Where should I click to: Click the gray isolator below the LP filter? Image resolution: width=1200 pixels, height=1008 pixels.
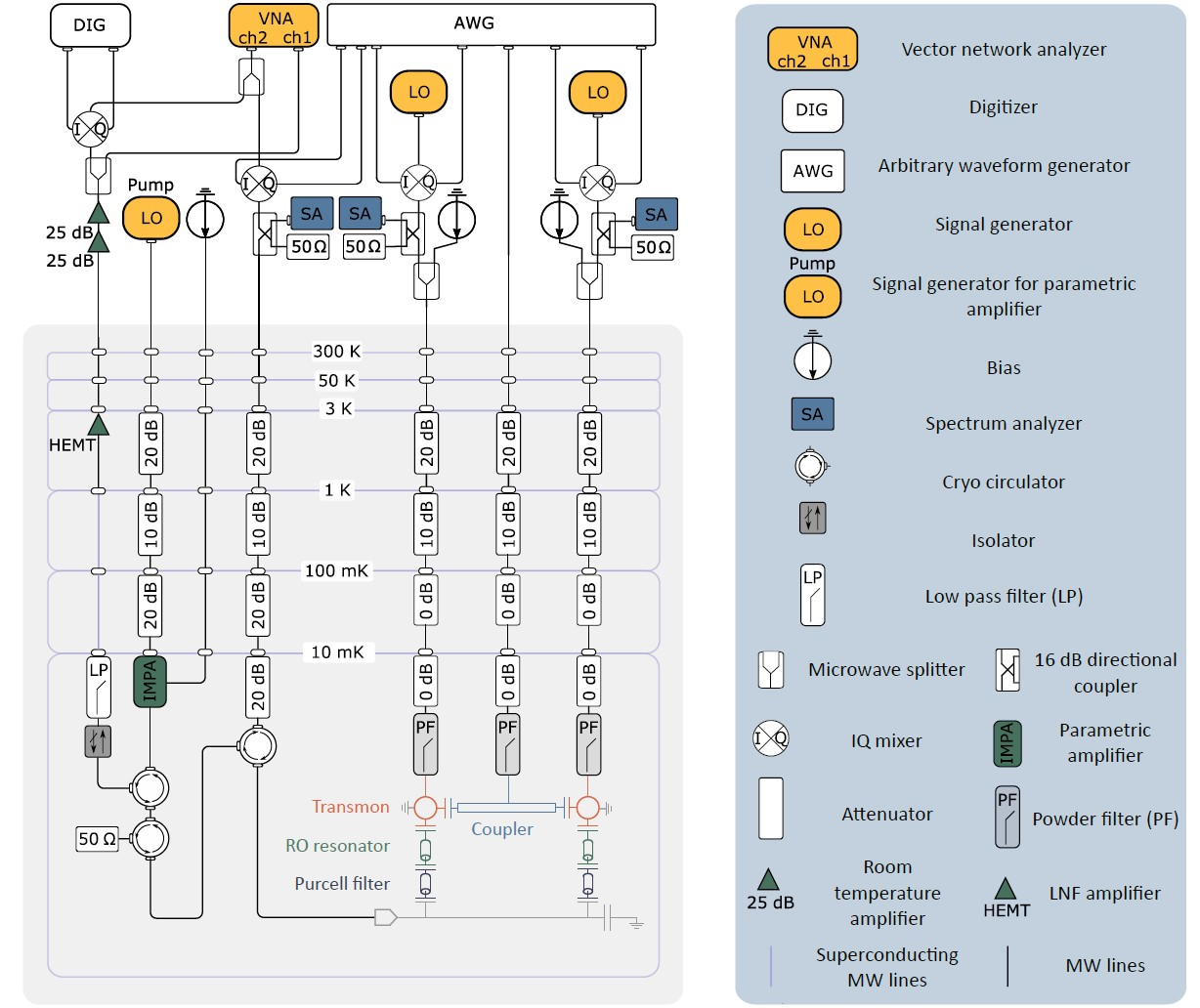98,741
